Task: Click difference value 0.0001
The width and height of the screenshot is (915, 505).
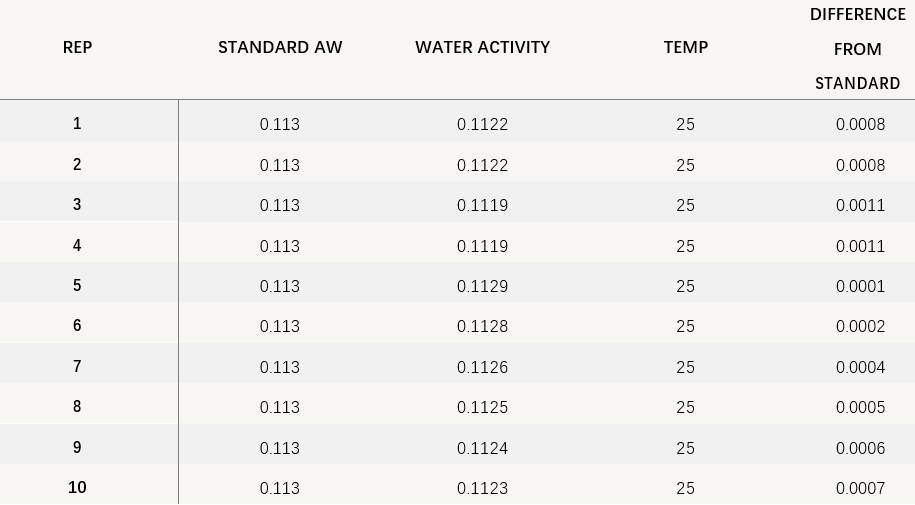Action: click(x=860, y=286)
